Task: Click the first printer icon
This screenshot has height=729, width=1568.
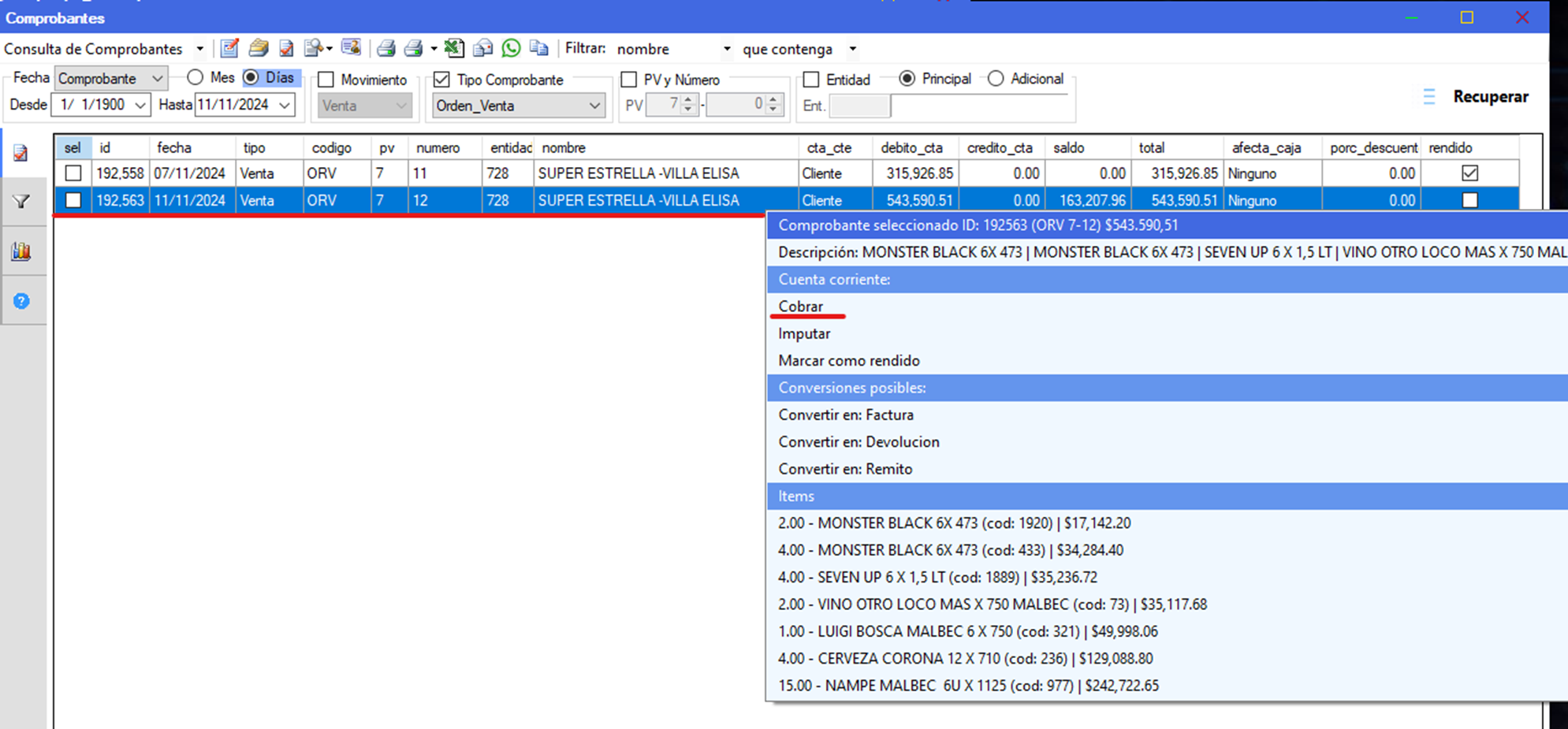Action: point(385,49)
